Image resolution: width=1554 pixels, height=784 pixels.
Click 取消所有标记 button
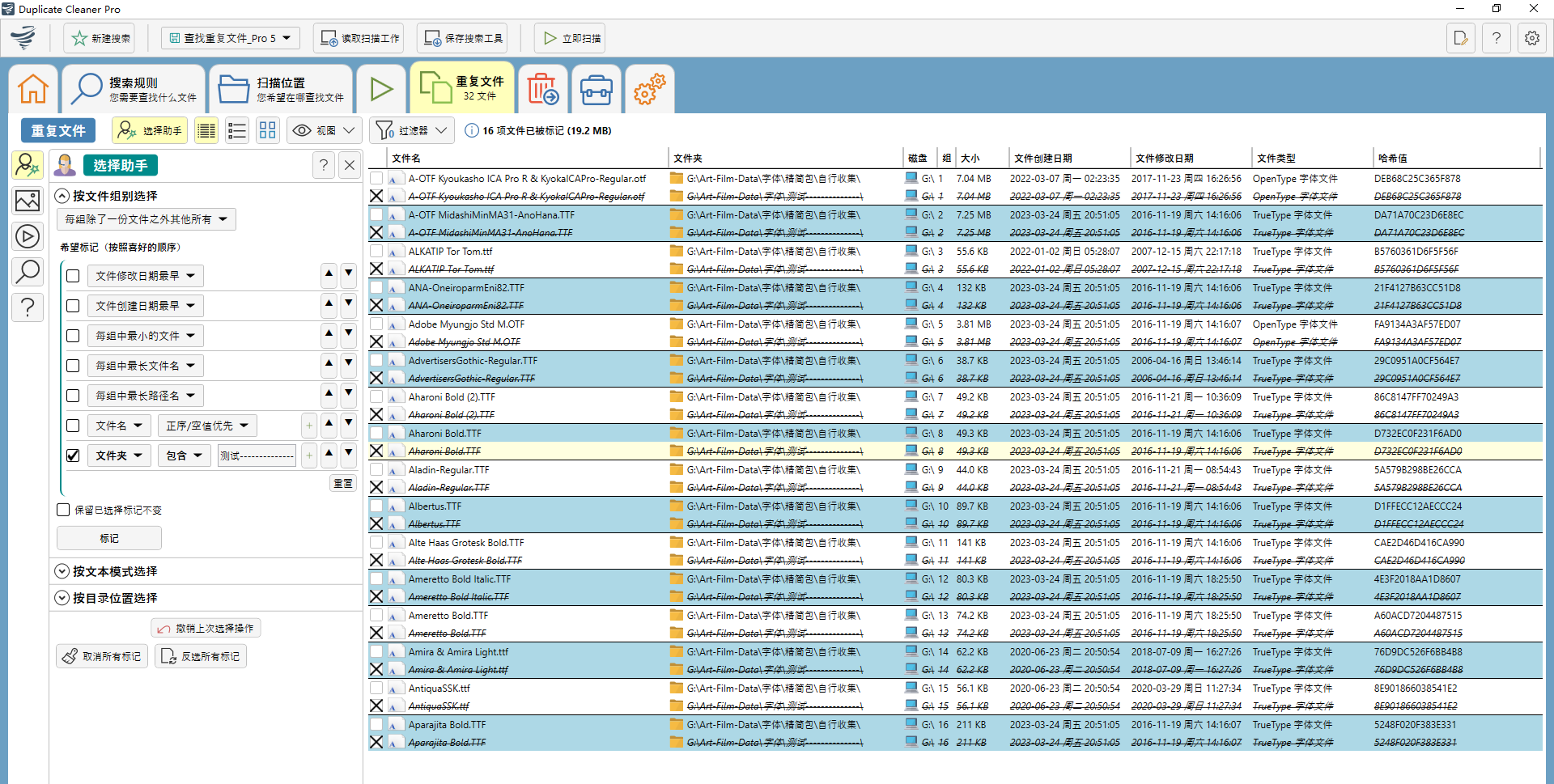point(103,656)
